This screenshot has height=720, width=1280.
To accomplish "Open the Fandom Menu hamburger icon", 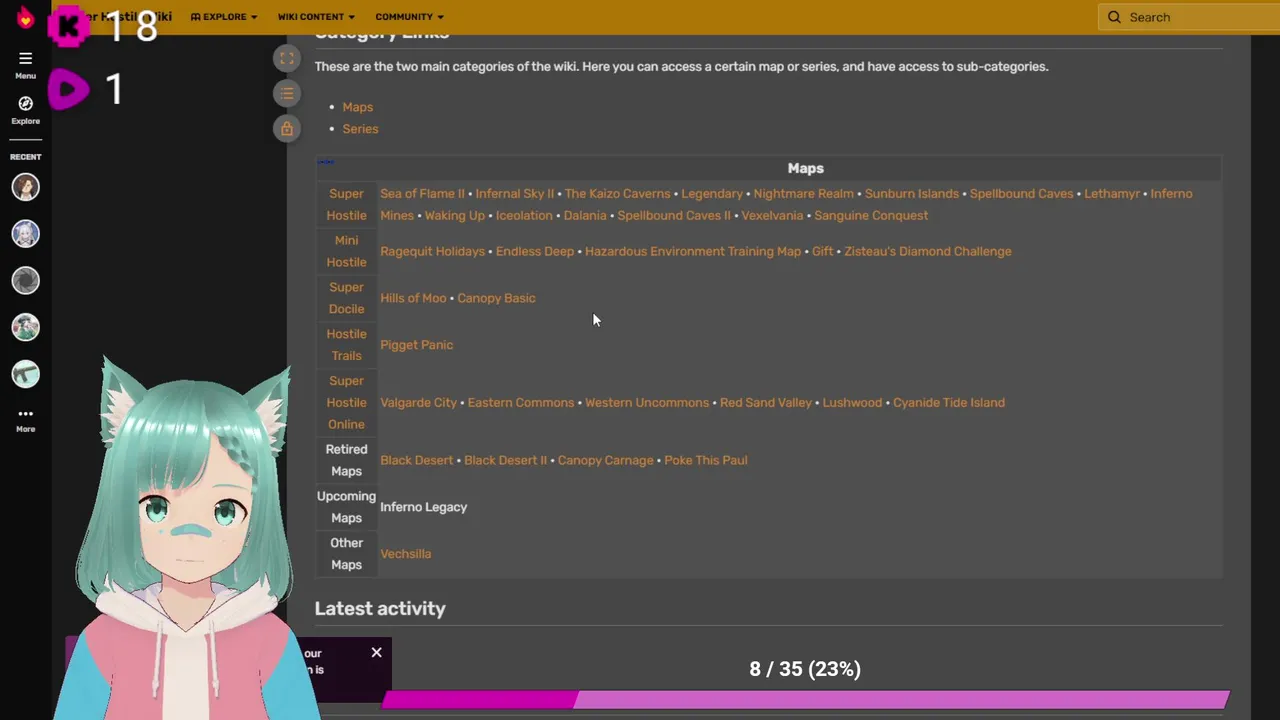I will point(25,58).
